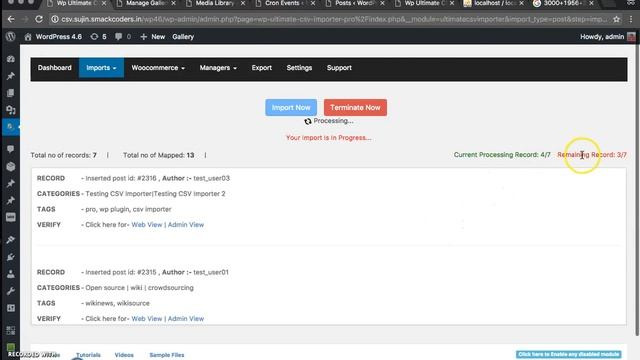Open Admin View for post #2315
640x360 pixels.
point(186,319)
